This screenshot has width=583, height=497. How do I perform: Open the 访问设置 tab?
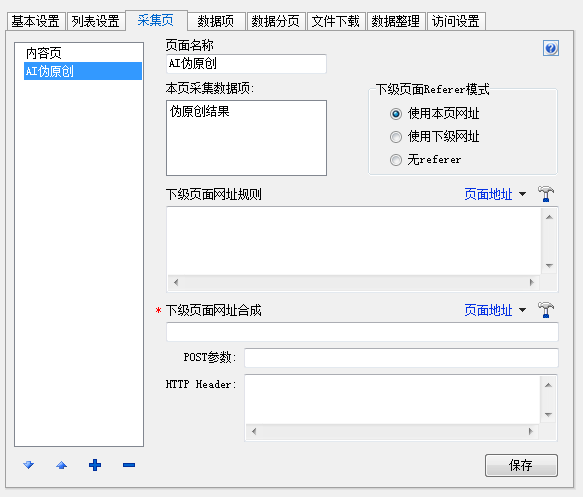click(456, 21)
